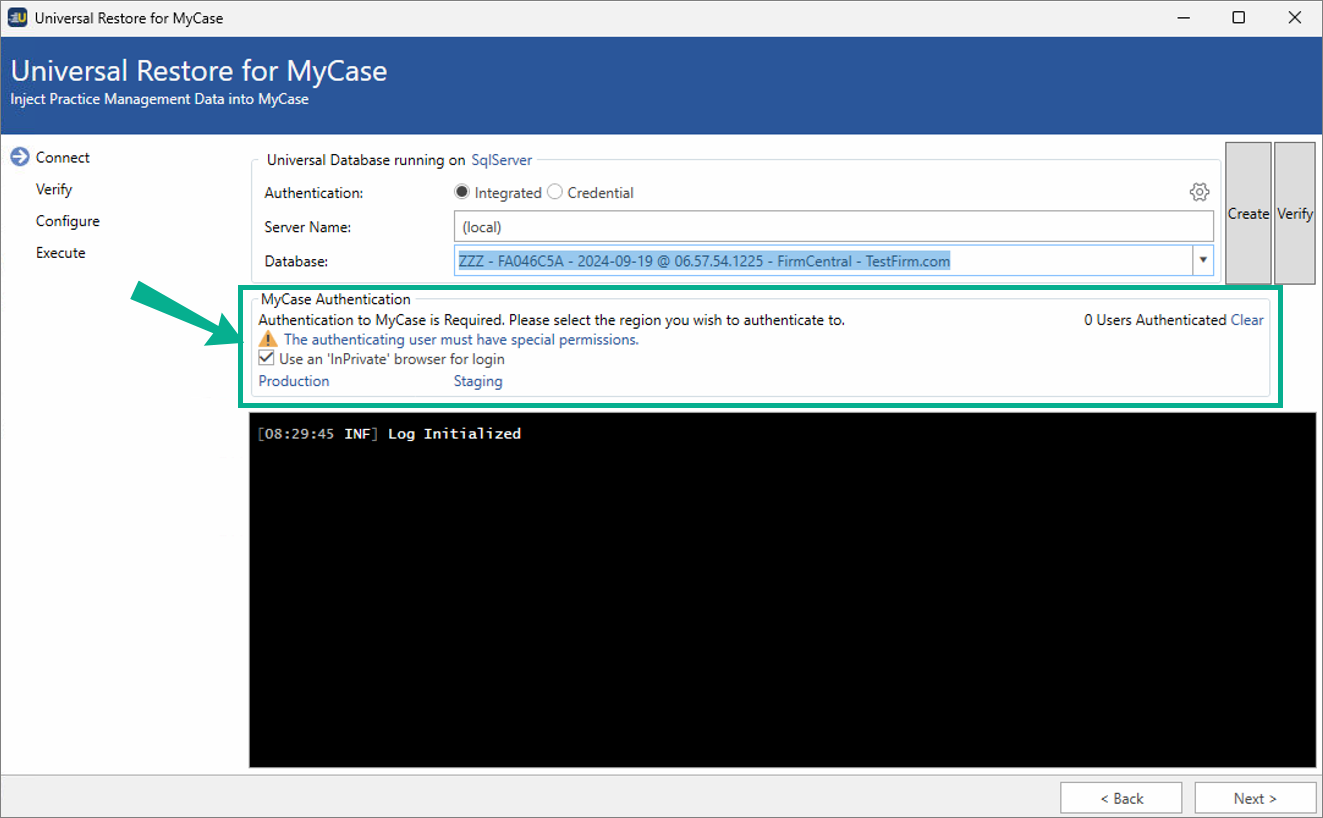Choose the Production region link
Image resolution: width=1323 pixels, height=818 pixels.
294,381
